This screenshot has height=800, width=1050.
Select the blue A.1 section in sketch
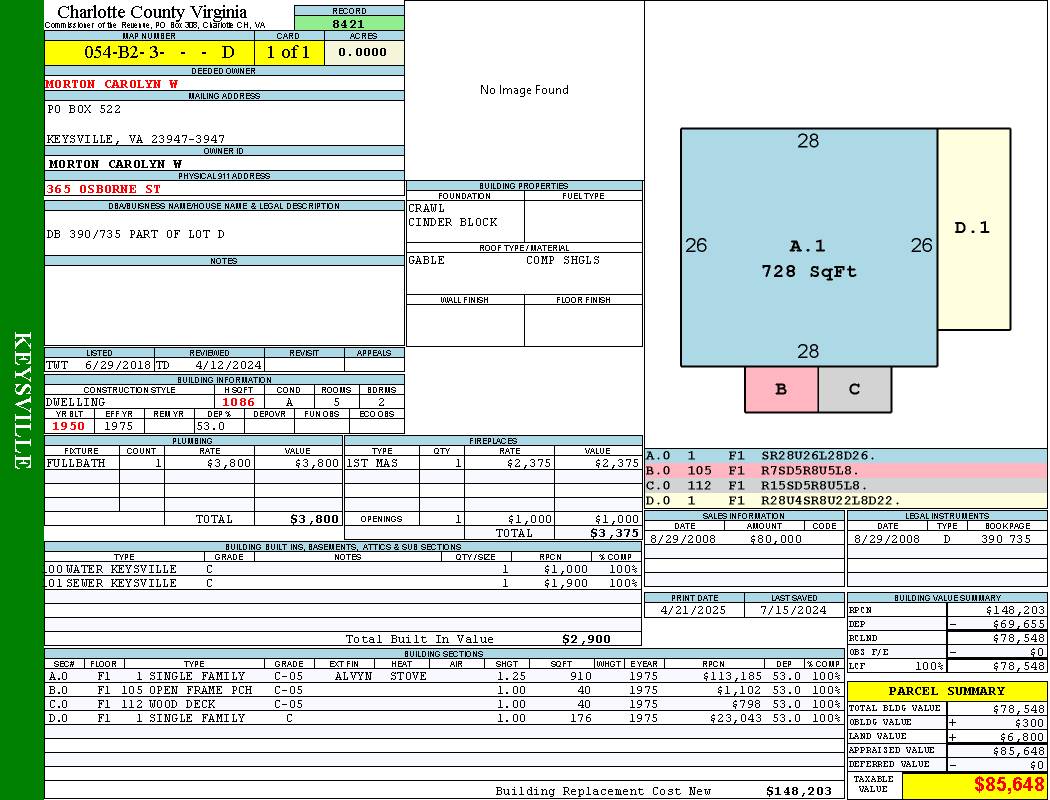(808, 256)
